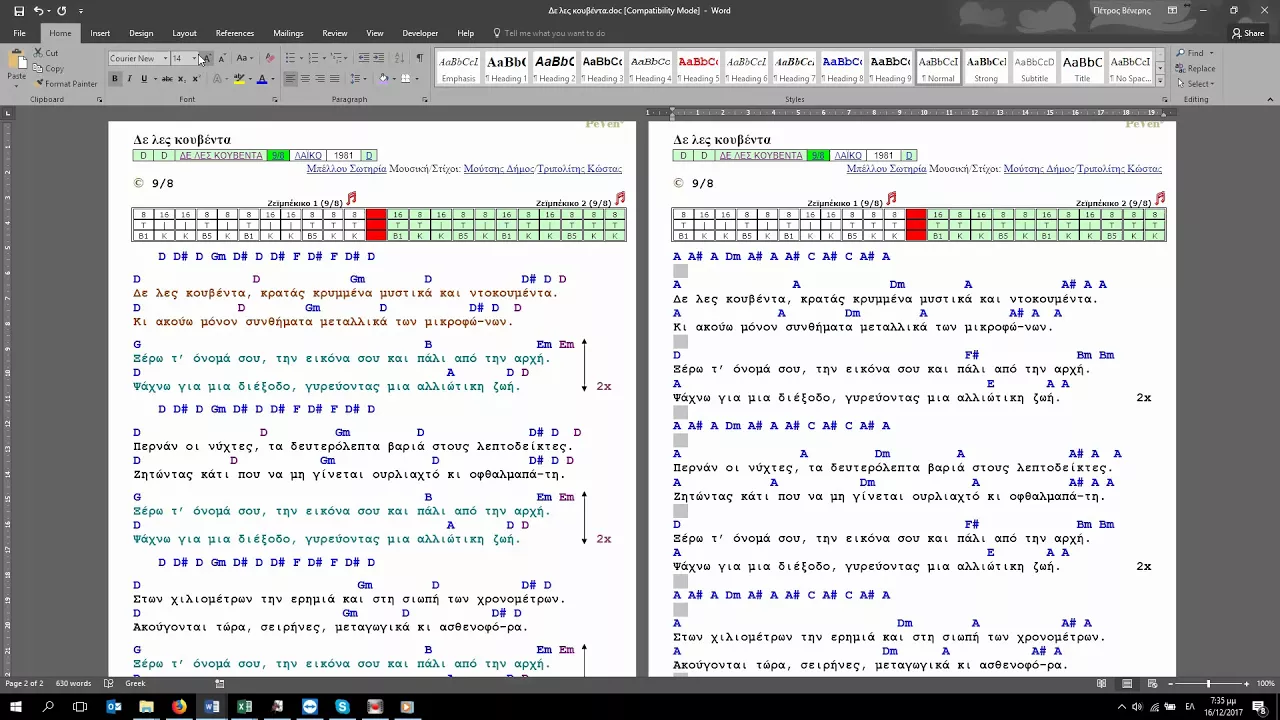
Task: Toggle Print Layout view in status bar
Action: 1126,684
